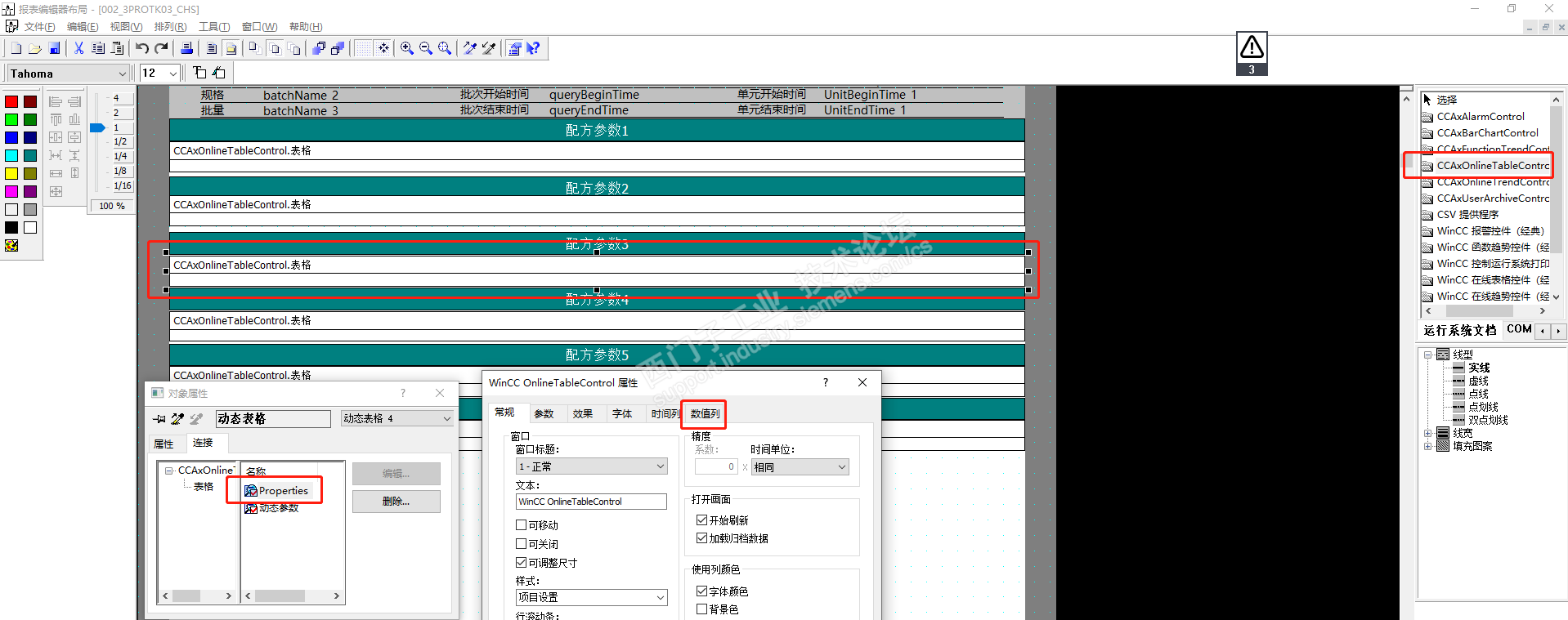Tick the 可关闭 checkbox
Viewport: 1568px width, 620px height.
(521, 544)
